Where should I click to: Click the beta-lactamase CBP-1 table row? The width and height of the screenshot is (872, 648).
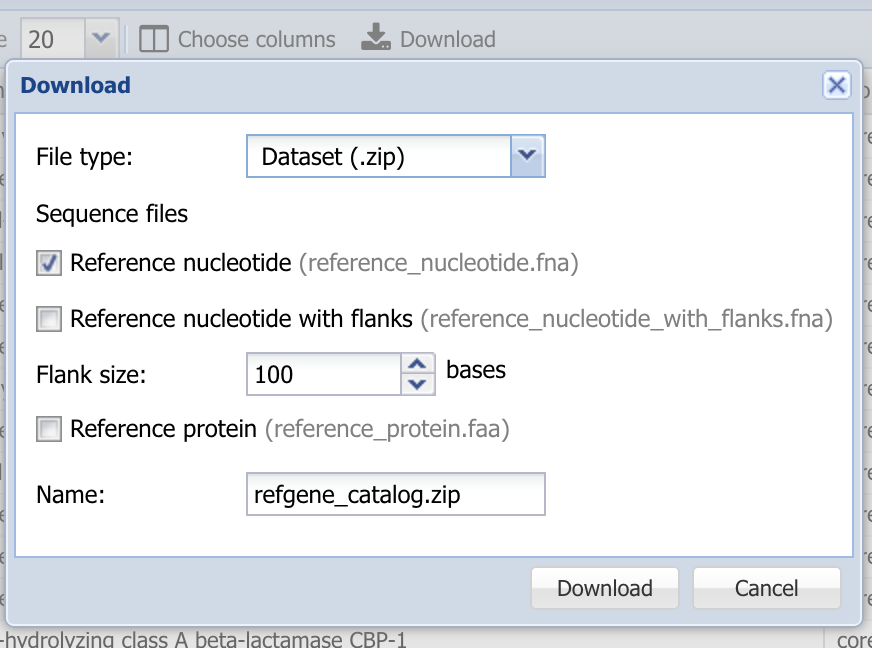click(412, 640)
